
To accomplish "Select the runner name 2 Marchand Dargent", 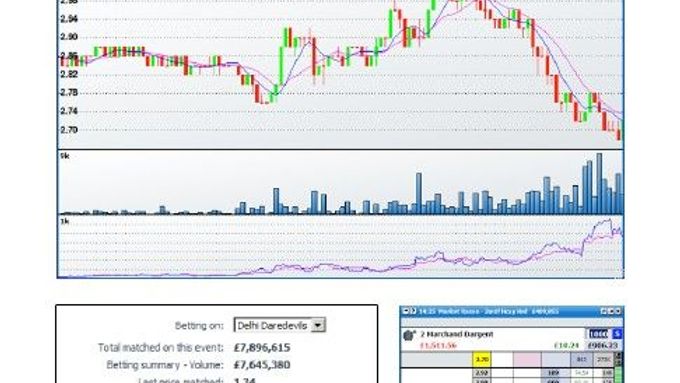I will [456, 334].
